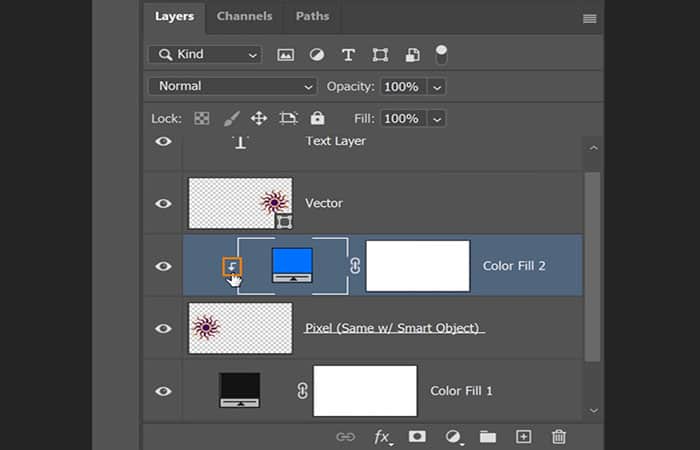Add a layer mask icon
This screenshot has width=700, height=450.
[417, 436]
